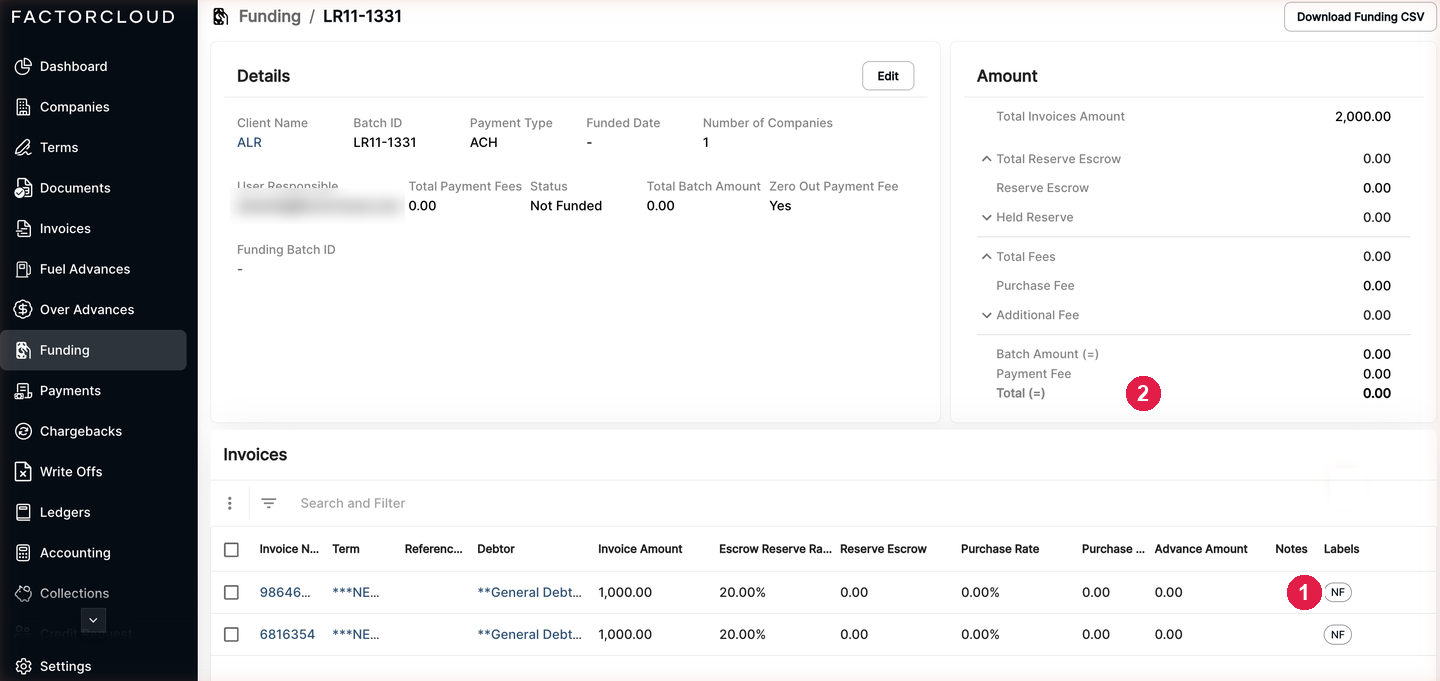Click the FACTORCLOUD logo

tap(93, 17)
